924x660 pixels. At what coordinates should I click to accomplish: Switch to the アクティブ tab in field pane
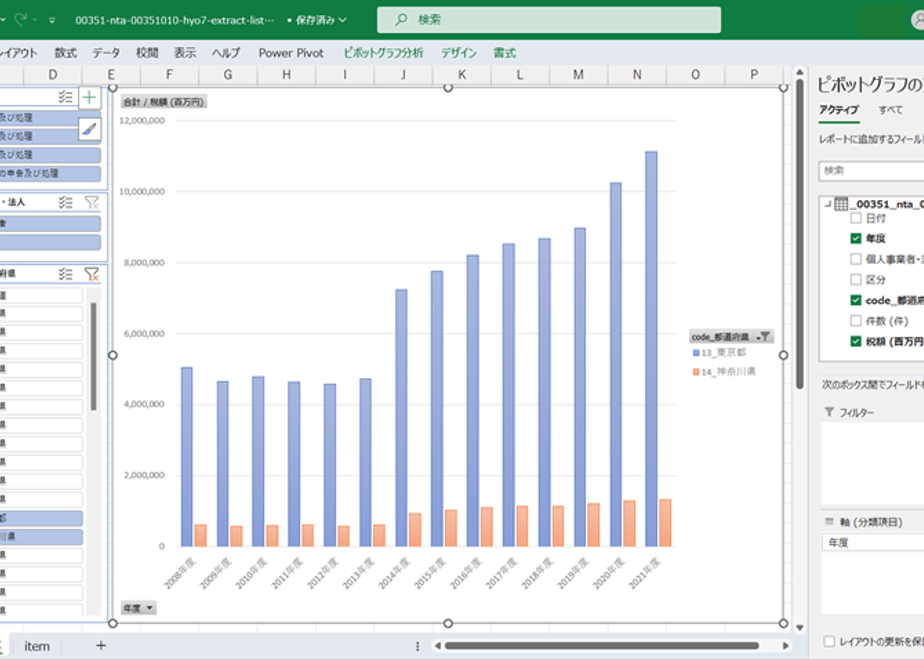[x=839, y=110]
